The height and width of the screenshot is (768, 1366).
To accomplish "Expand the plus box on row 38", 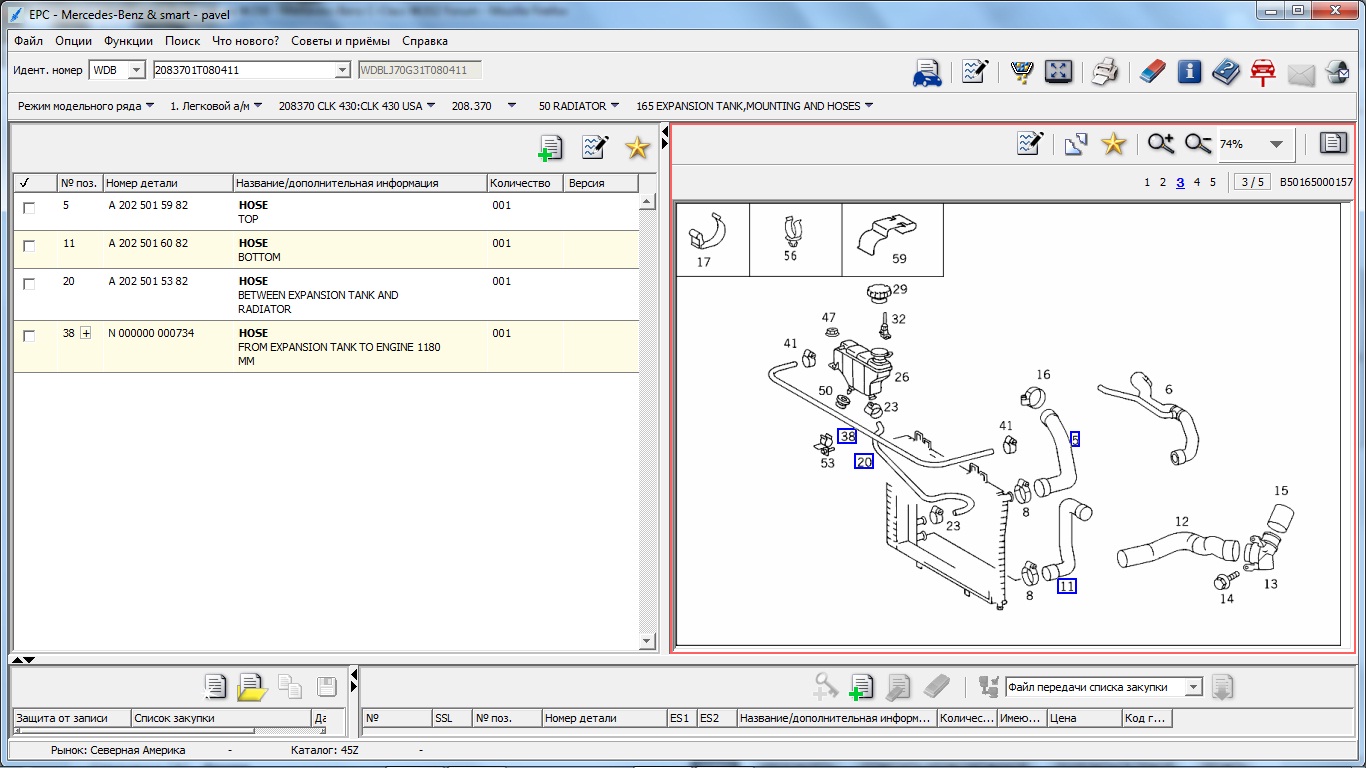I will coord(86,333).
